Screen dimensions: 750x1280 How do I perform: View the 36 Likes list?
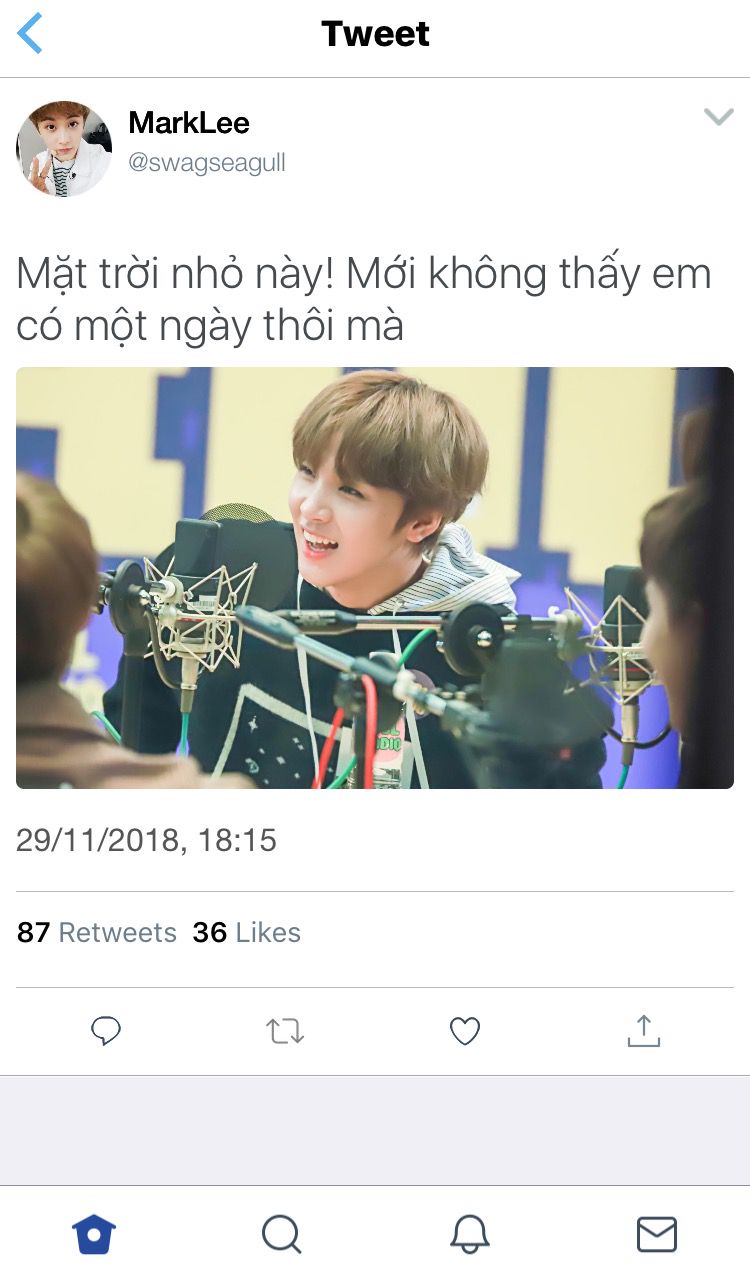tap(247, 933)
